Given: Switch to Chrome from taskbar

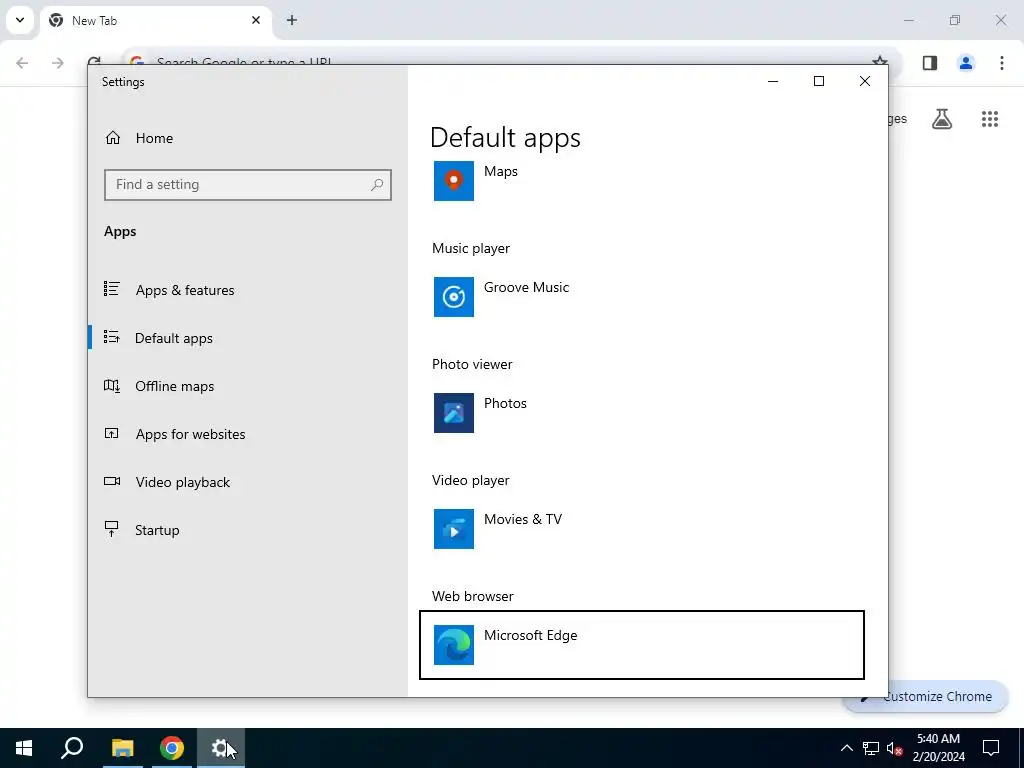Looking at the screenshot, I should 172,748.
